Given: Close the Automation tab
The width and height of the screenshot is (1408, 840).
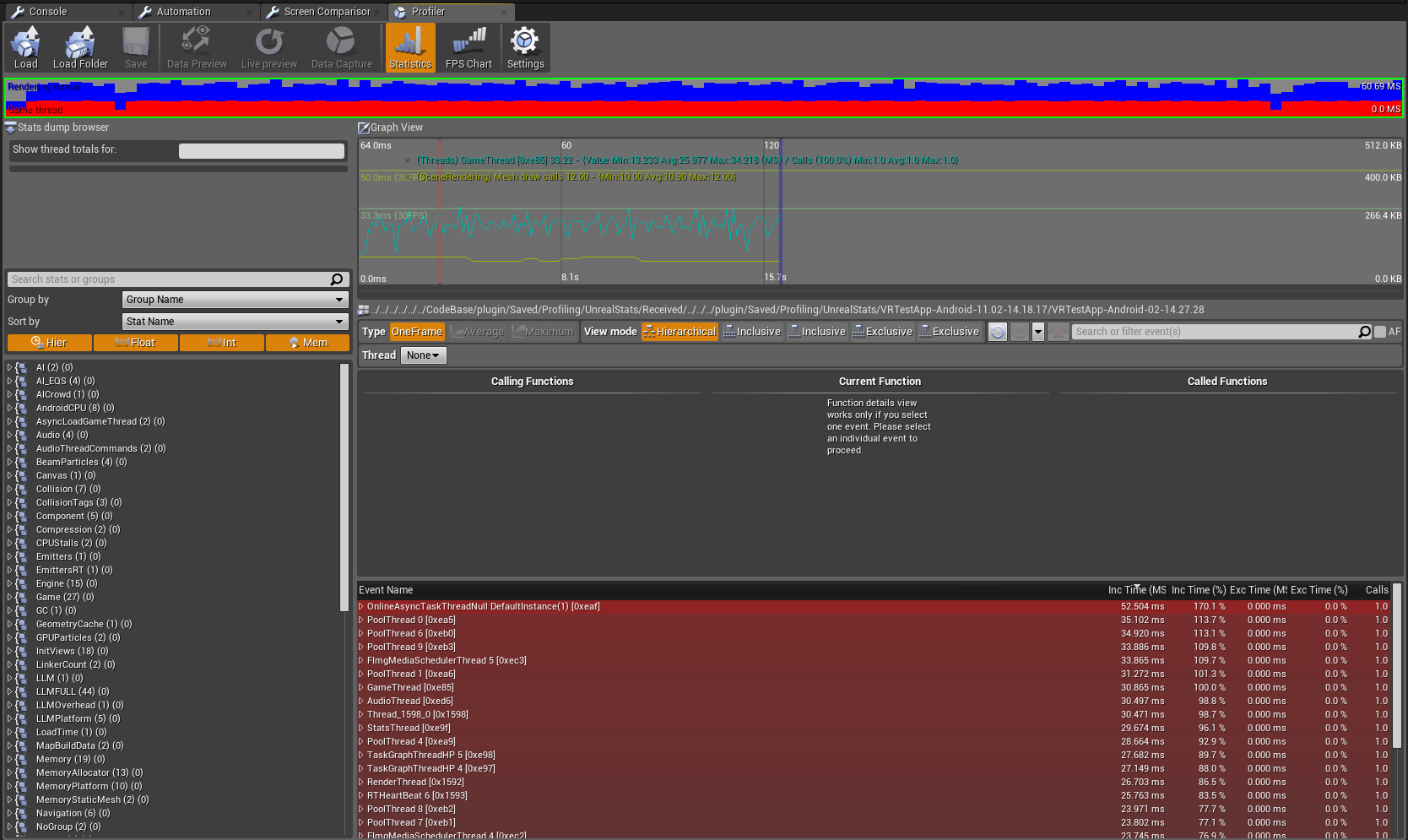Looking at the screenshot, I should tap(248, 12).
